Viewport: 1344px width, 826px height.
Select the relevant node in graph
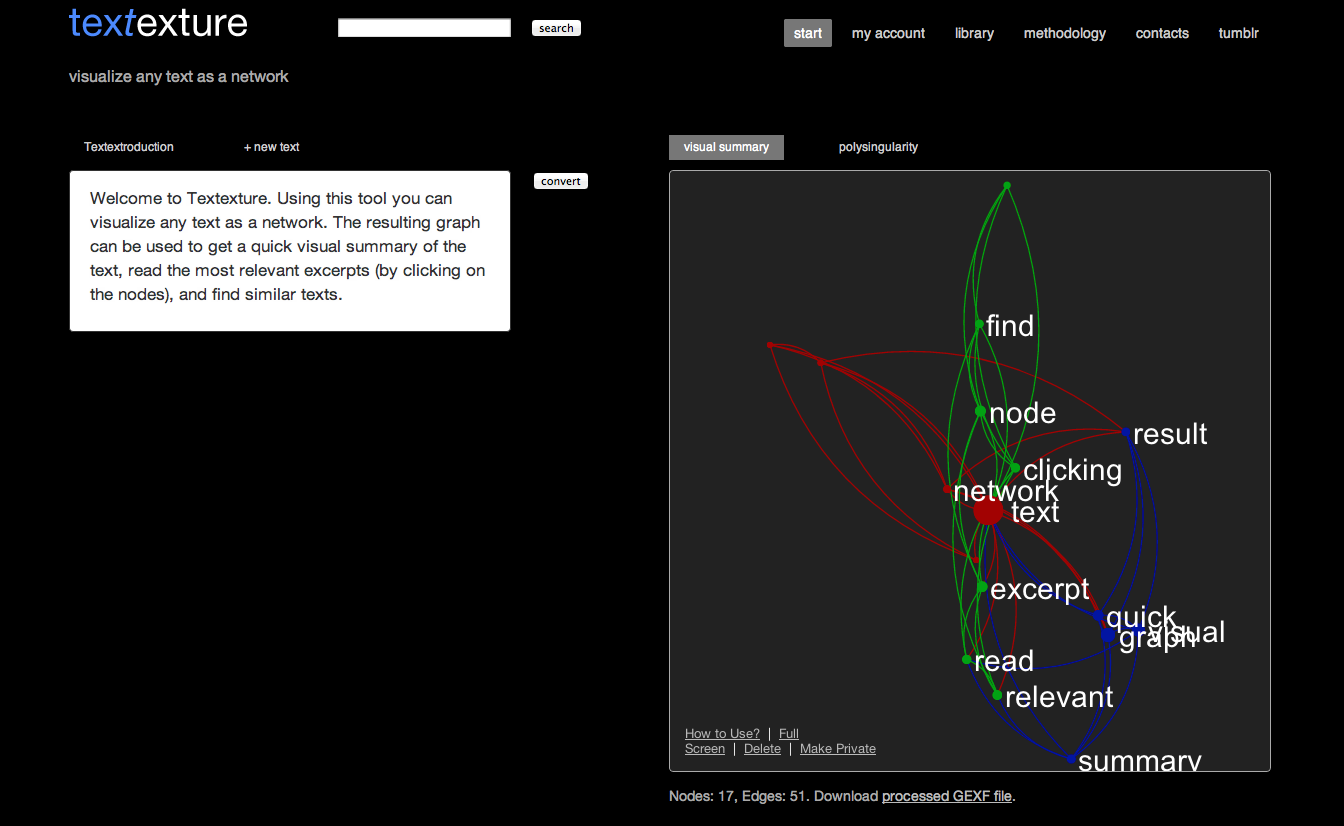point(997,695)
